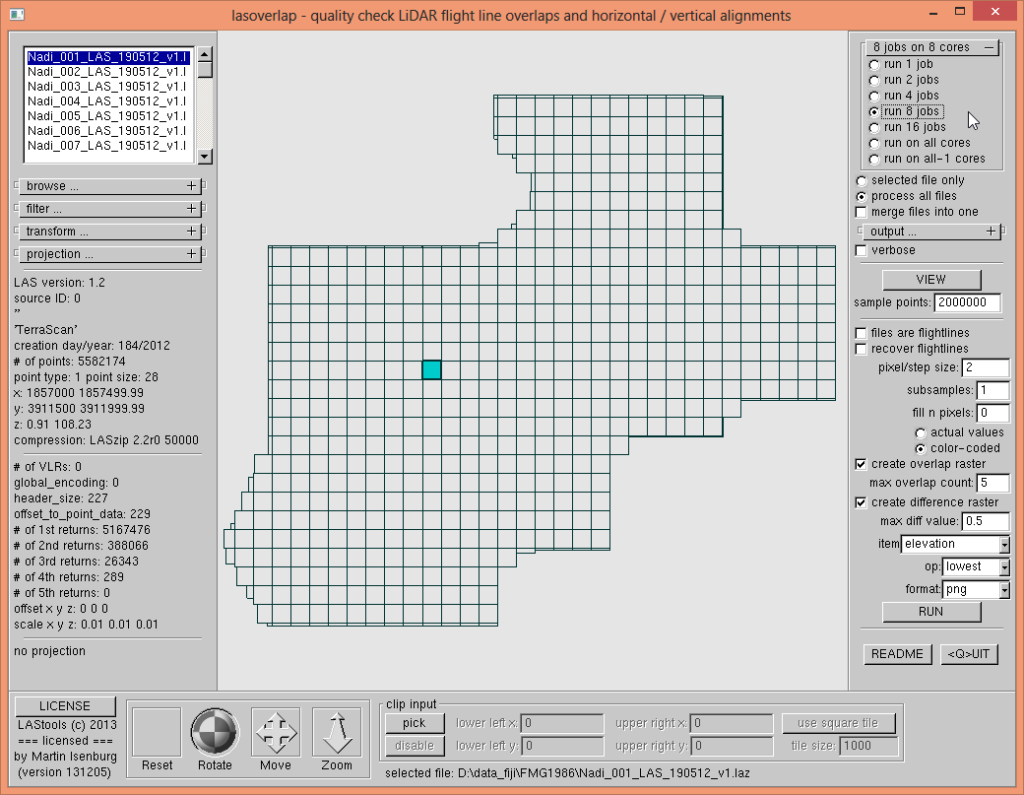Click the Move view icon
The image size is (1024, 795).
click(x=276, y=732)
